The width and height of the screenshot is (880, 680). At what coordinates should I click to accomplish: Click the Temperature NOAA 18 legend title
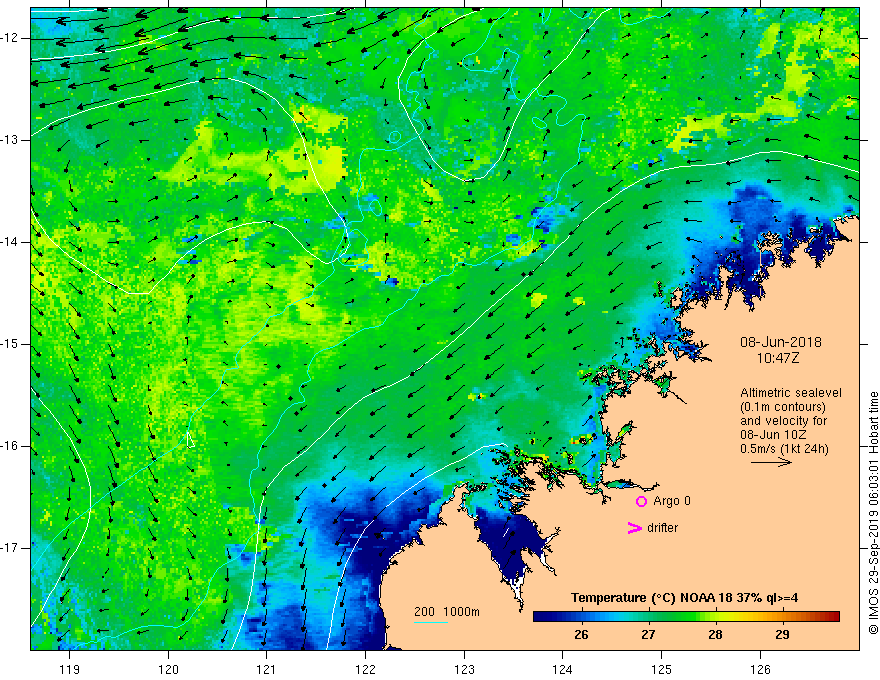pyautogui.click(x=684, y=598)
